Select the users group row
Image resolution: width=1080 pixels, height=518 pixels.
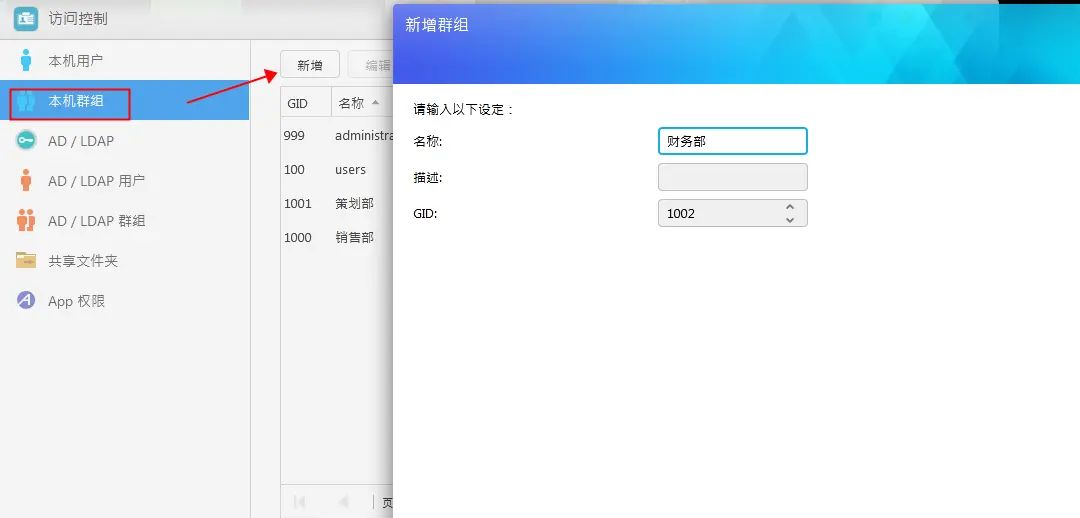click(337, 169)
